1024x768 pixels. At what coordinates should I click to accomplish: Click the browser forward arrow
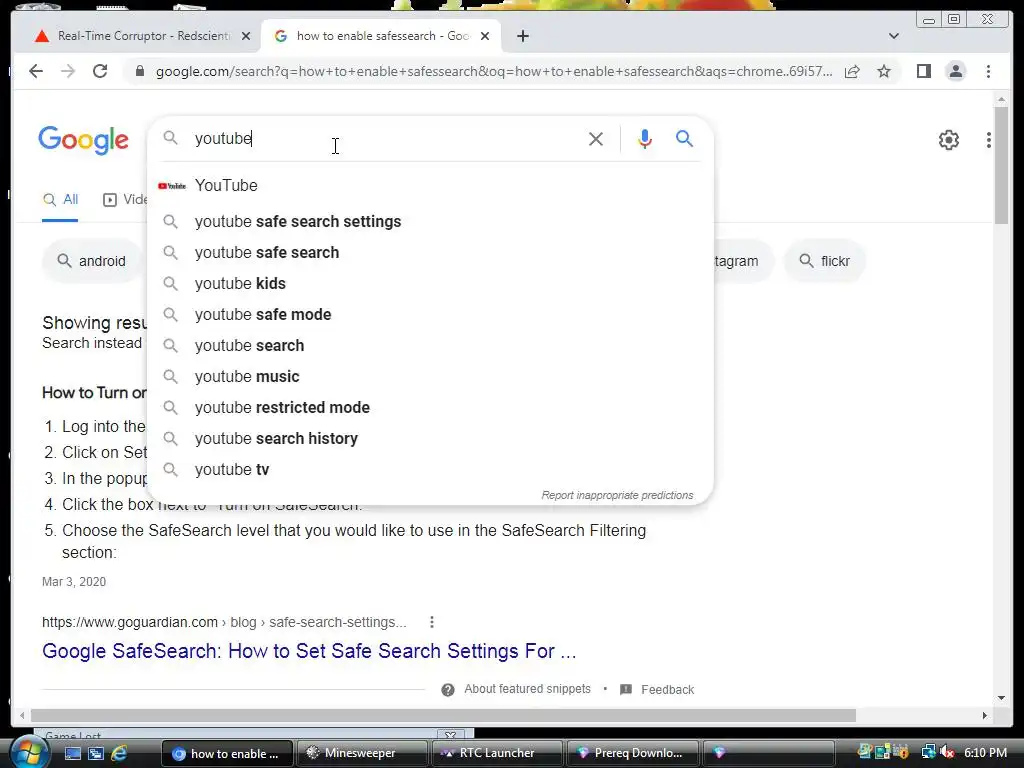point(68,71)
